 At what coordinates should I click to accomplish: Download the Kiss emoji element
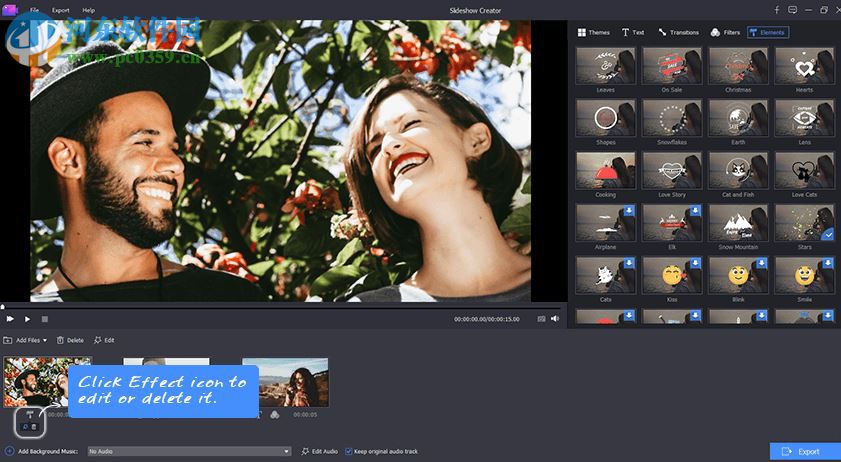point(696,263)
